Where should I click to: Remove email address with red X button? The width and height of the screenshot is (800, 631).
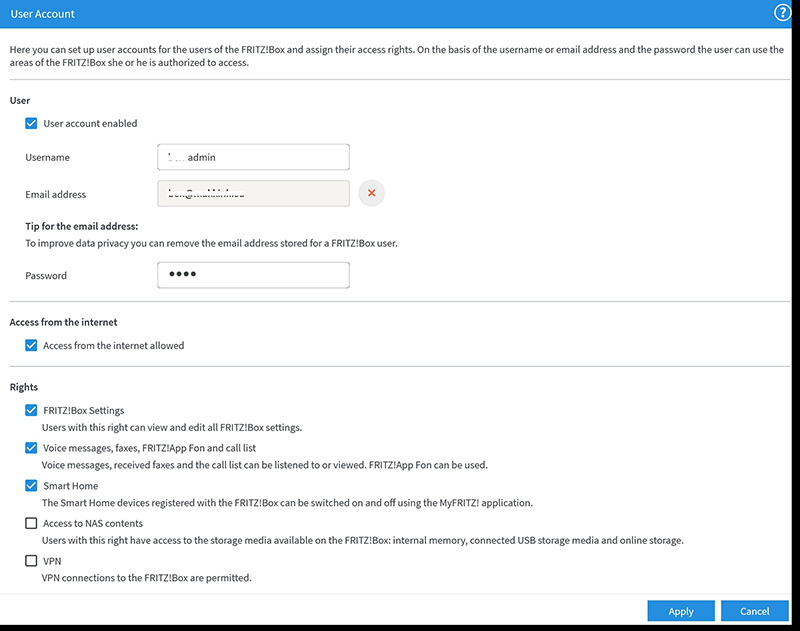(x=371, y=193)
